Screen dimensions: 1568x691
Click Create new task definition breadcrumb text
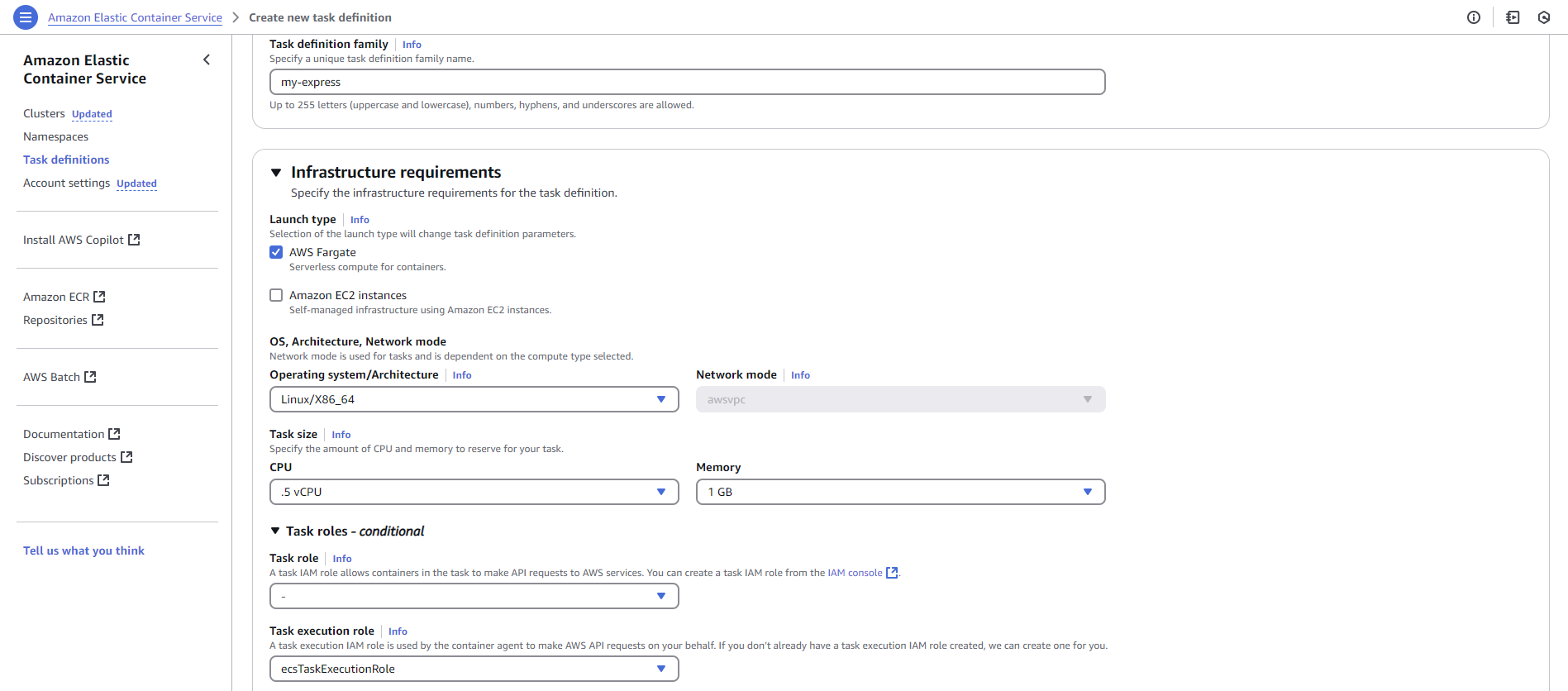(320, 17)
